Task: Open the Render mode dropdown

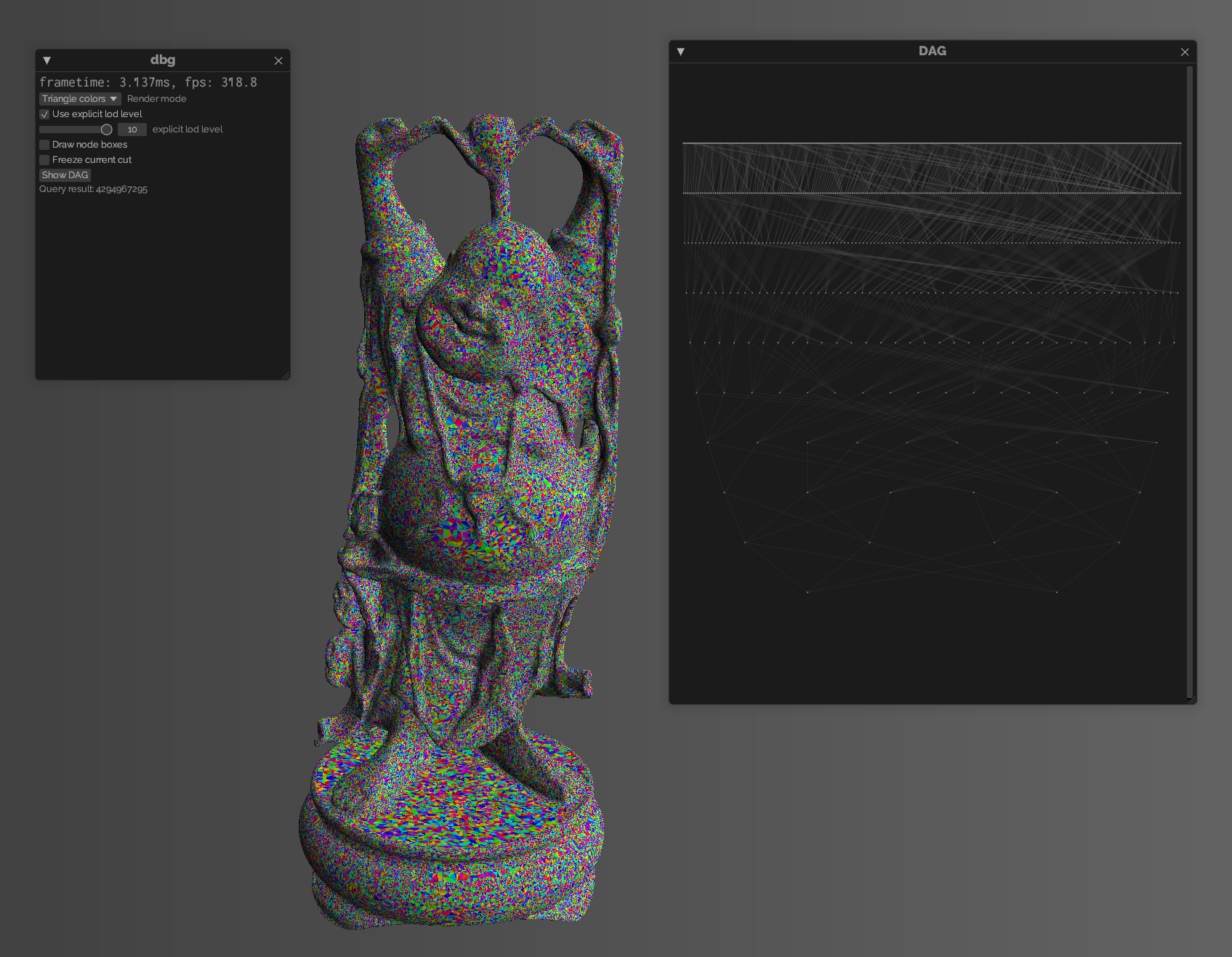Action: [79, 98]
